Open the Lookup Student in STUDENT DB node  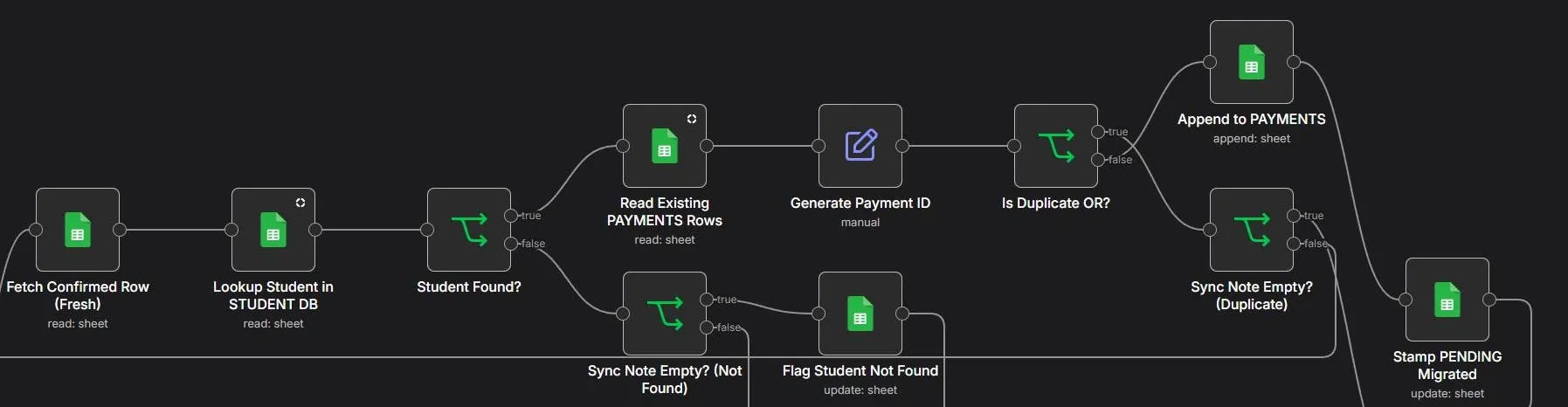273,230
